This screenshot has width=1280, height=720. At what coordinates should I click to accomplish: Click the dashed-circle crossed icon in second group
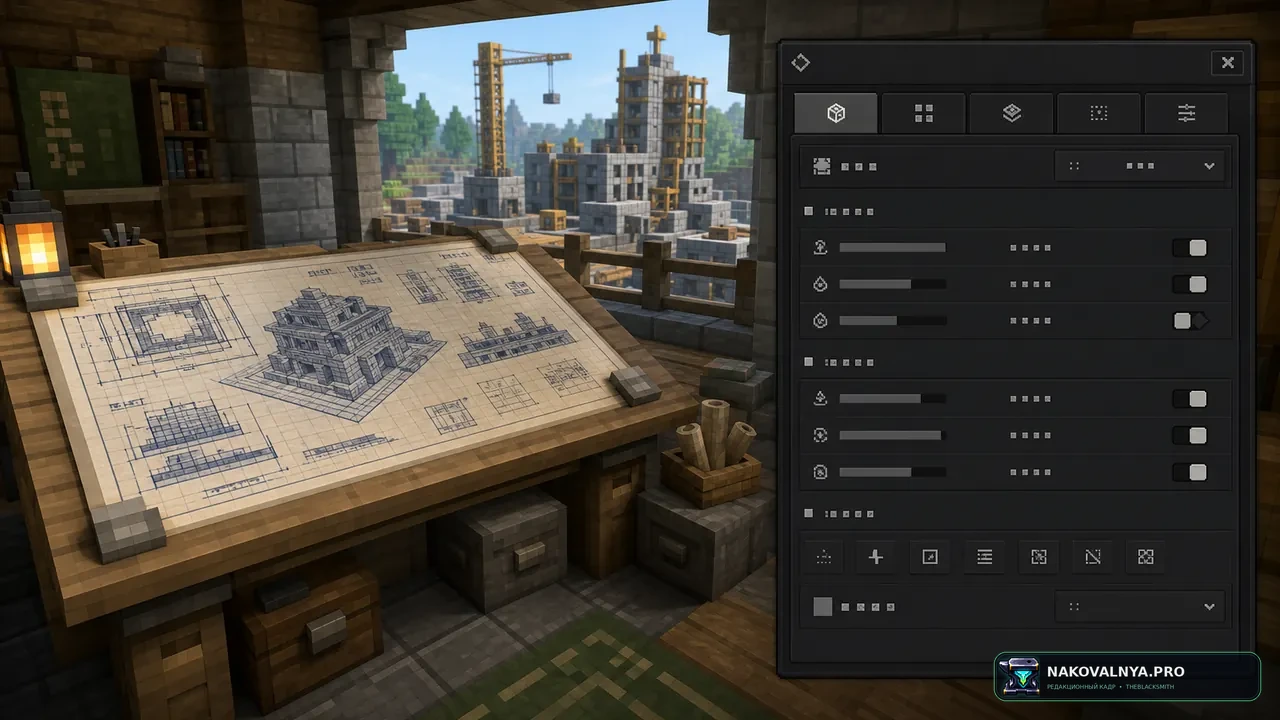pyautogui.click(x=821, y=472)
